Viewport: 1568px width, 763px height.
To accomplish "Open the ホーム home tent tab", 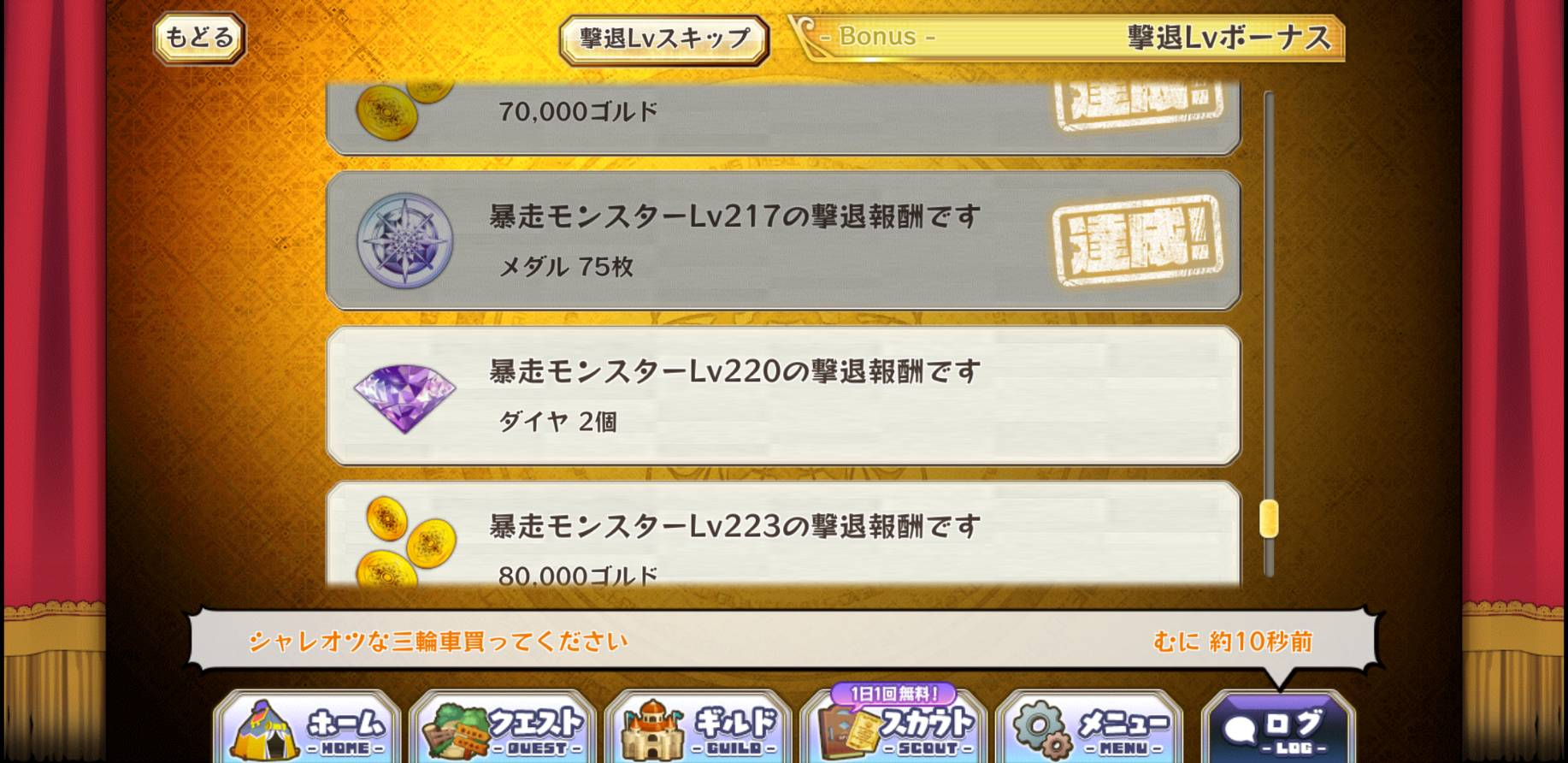I will coord(307,726).
